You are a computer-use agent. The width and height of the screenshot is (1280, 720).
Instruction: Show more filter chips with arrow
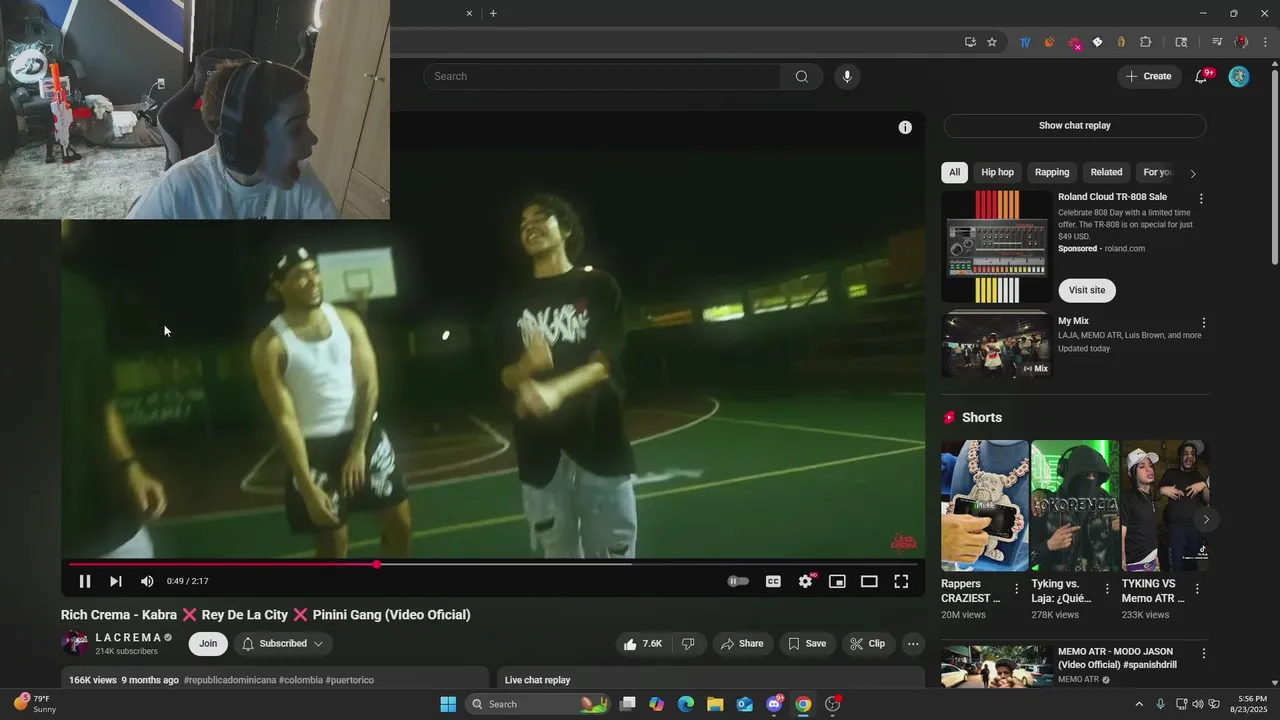pyautogui.click(x=1193, y=173)
